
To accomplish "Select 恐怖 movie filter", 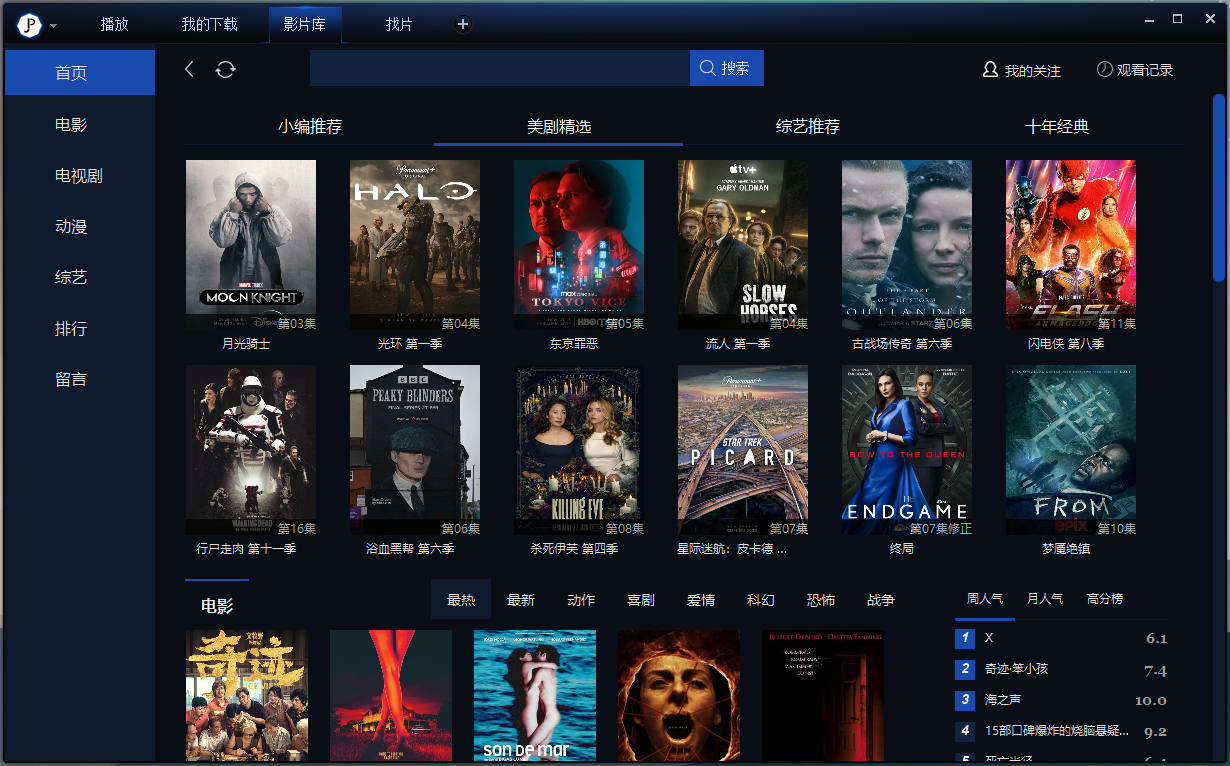I will (x=821, y=600).
